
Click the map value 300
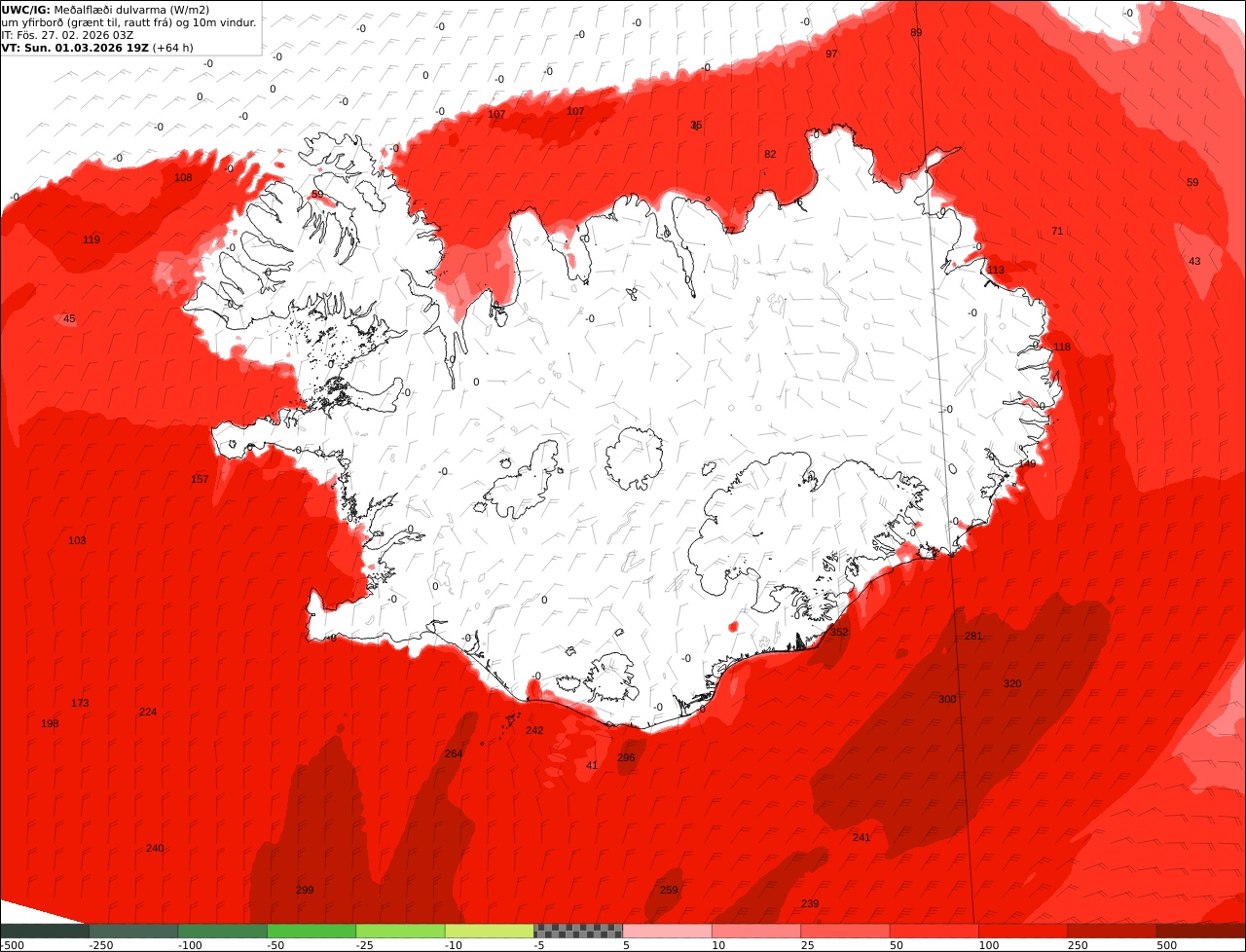click(947, 699)
